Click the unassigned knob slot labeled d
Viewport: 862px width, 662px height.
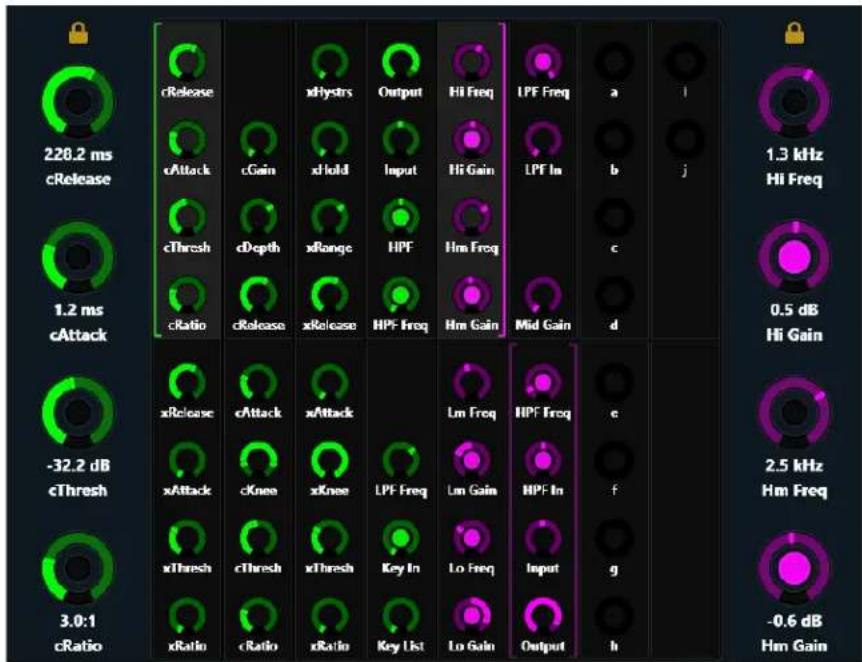tap(614, 295)
